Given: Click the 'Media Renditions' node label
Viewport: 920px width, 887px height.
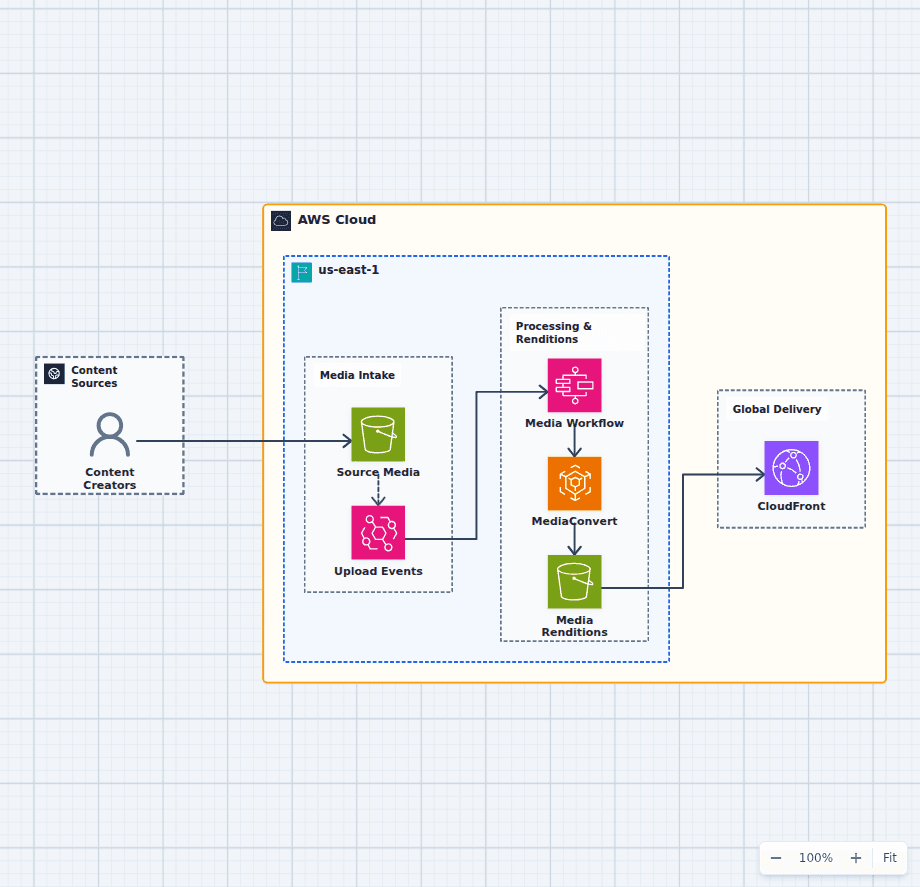Looking at the screenshot, I should [574, 626].
